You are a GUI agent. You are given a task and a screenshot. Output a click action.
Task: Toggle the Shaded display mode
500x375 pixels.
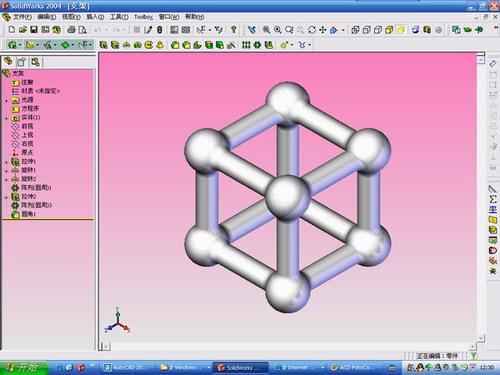400,30
